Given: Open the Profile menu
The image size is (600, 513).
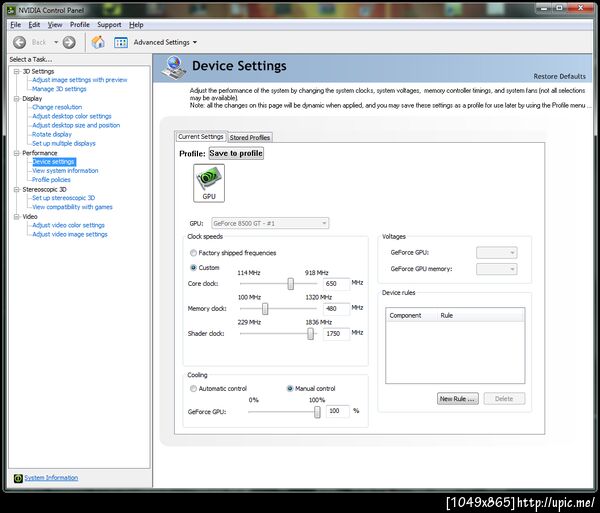Looking at the screenshot, I should coord(80,25).
